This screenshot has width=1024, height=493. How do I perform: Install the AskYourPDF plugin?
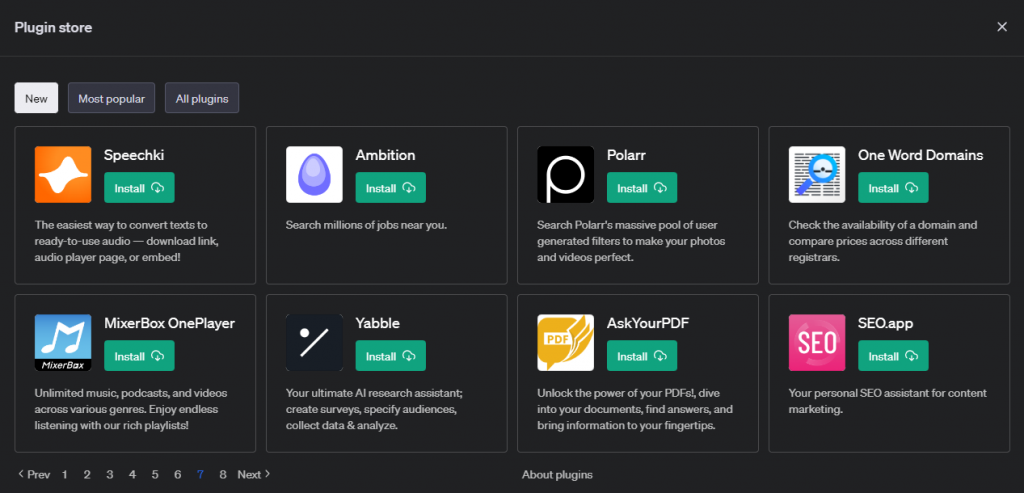pyautogui.click(x=641, y=356)
